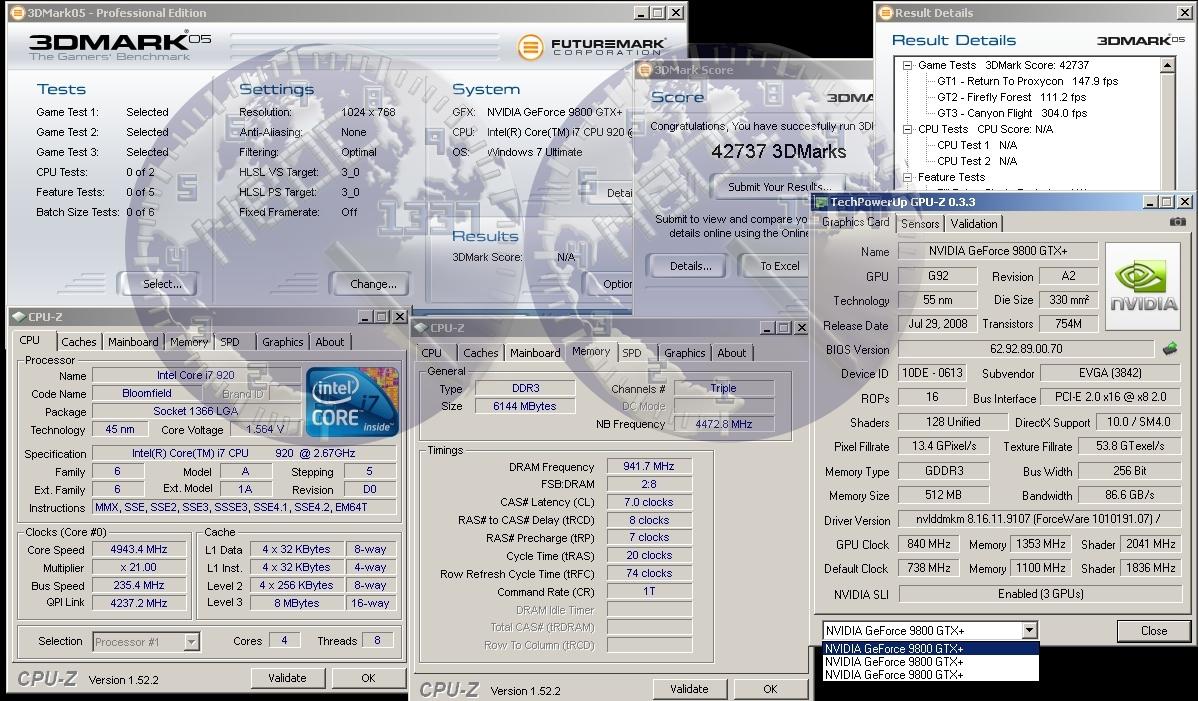This screenshot has width=1198, height=701.
Task: Click the CAS# Latency 7.0 clocks value
Action: point(649,502)
